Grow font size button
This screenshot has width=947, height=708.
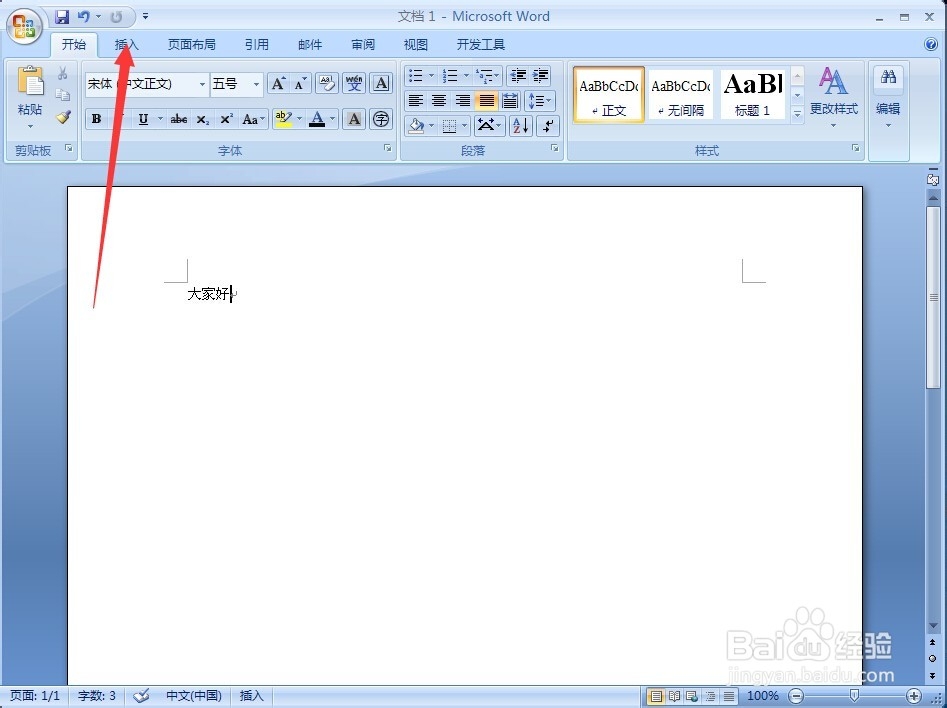point(278,84)
